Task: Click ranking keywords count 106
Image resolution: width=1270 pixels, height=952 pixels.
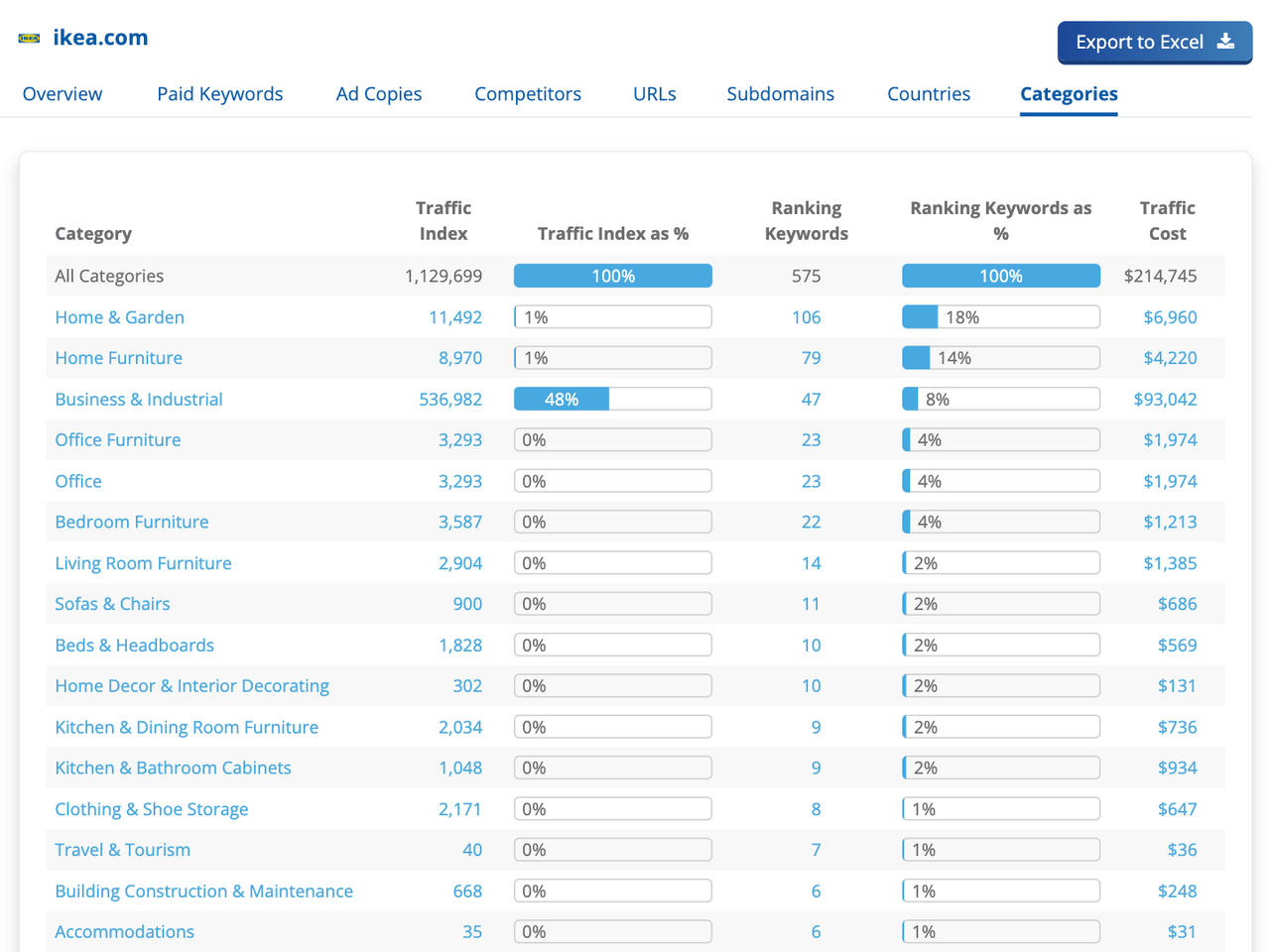Action: [x=807, y=317]
